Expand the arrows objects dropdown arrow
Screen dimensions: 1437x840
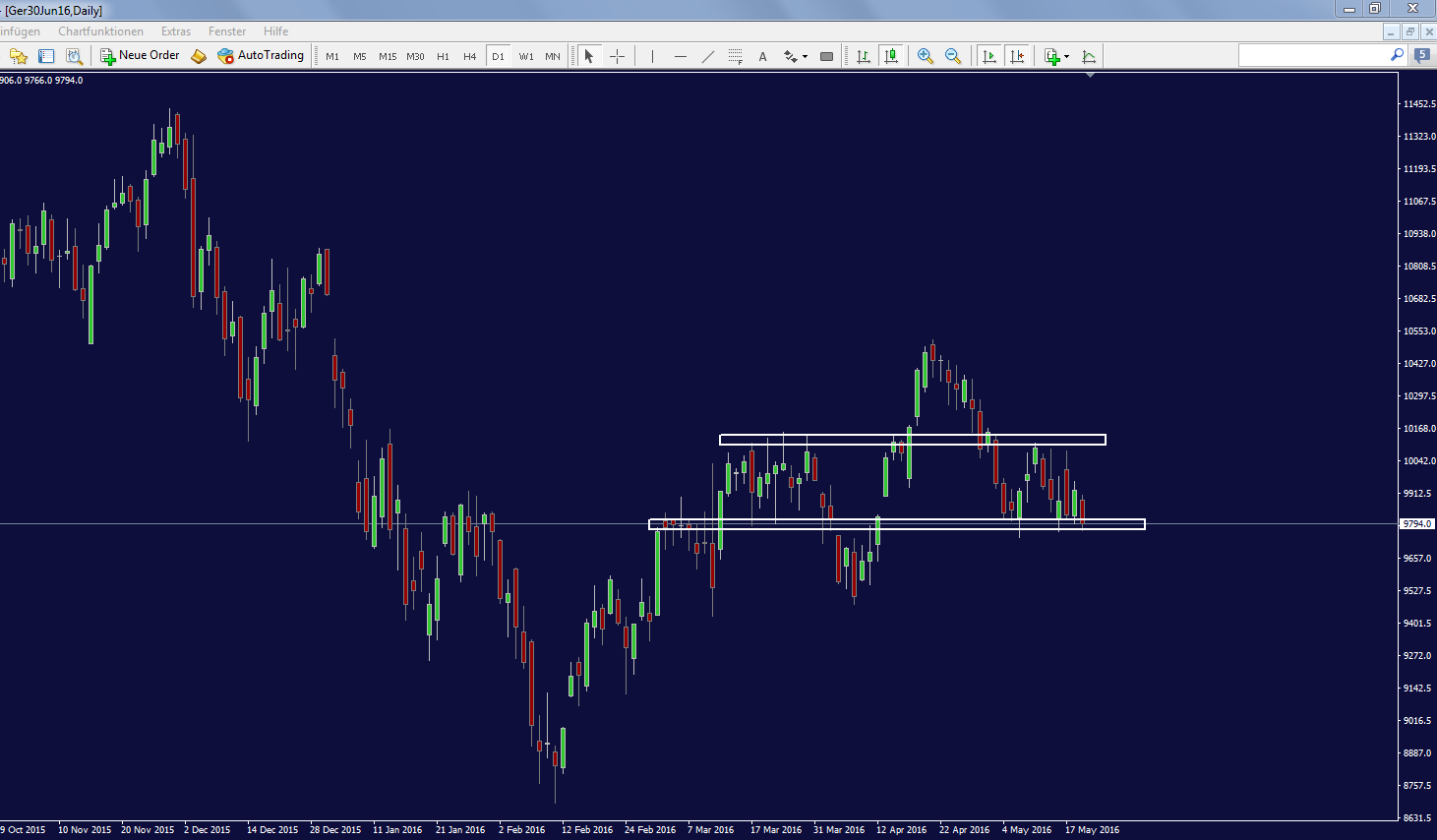(x=805, y=56)
